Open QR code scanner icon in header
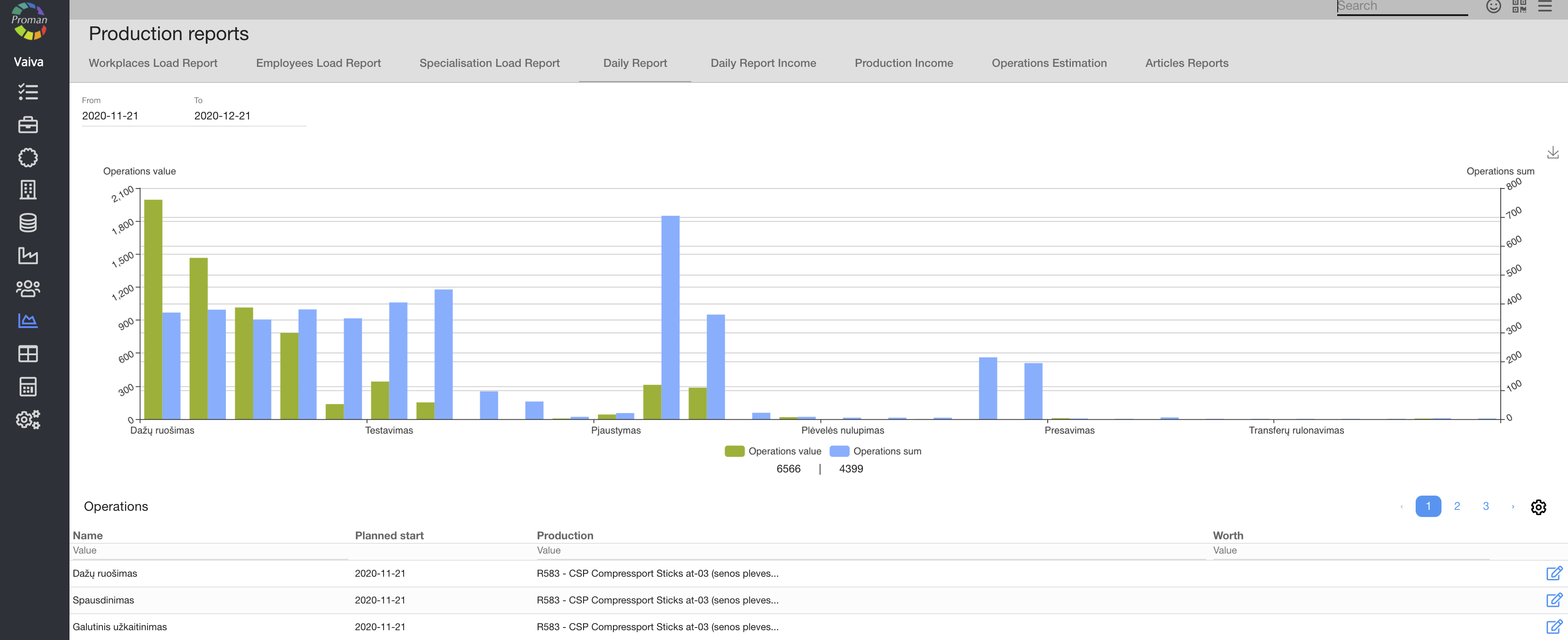Viewport: 1568px width, 640px height. pyautogui.click(x=1519, y=7)
